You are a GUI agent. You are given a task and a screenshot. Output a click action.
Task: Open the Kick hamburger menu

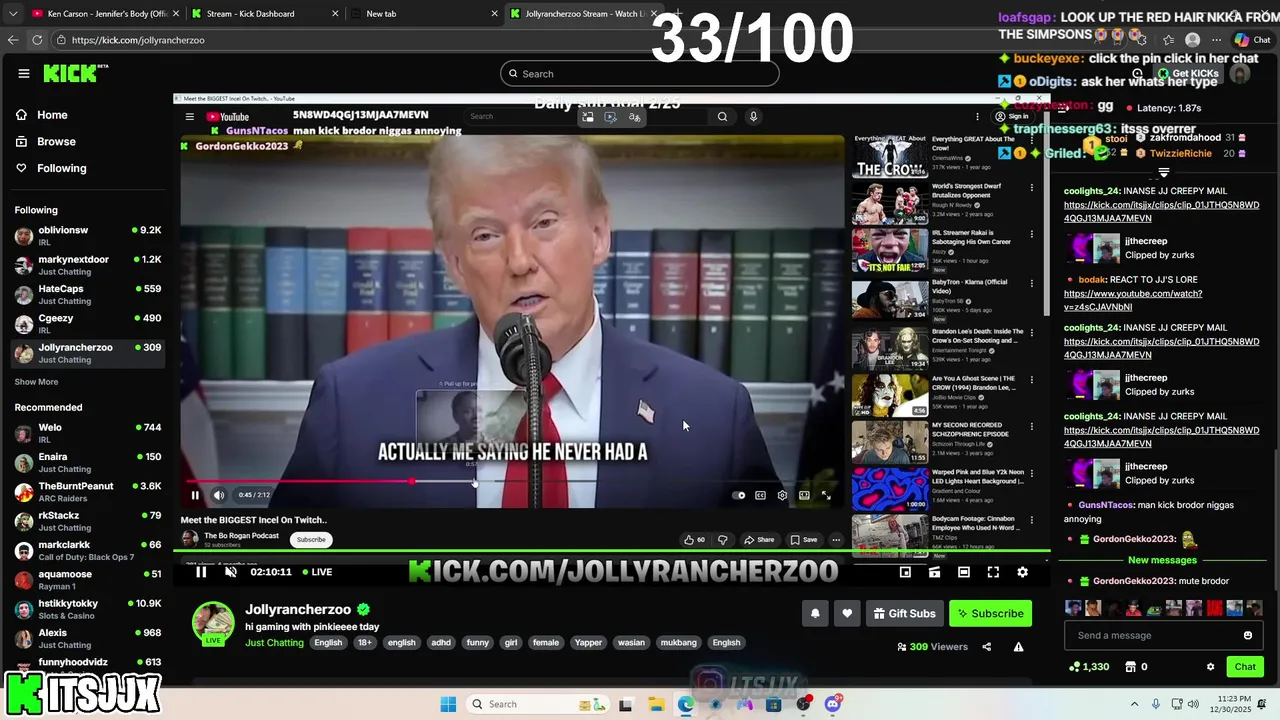pyautogui.click(x=23, y=73)
